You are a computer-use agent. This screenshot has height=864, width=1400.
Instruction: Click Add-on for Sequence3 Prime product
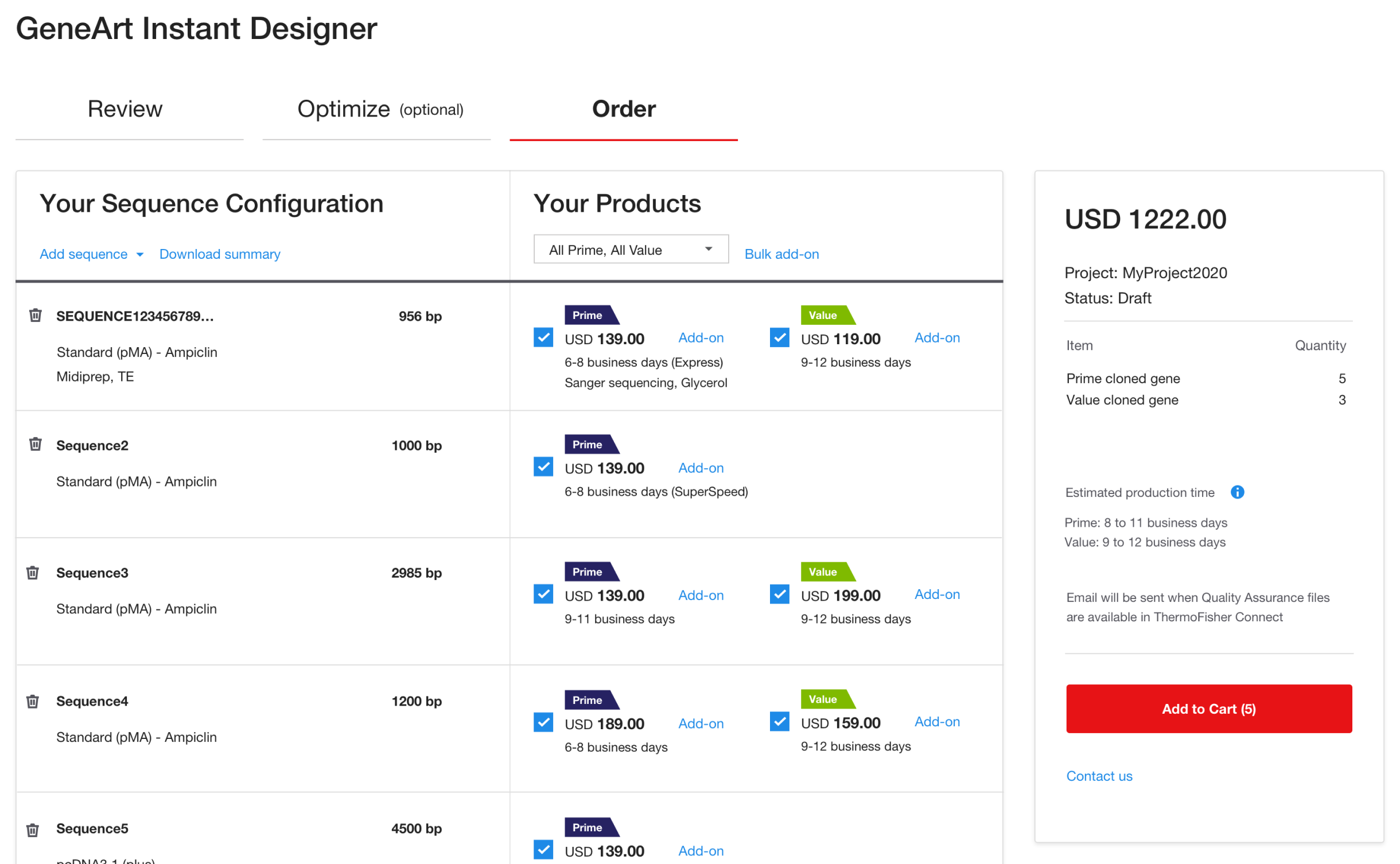pyautogui.click(x=701, y=596)
